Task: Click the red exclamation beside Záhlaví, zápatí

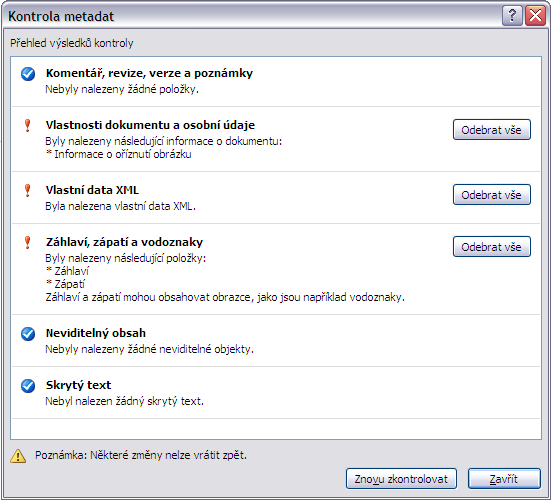Action: click(27, 243)
